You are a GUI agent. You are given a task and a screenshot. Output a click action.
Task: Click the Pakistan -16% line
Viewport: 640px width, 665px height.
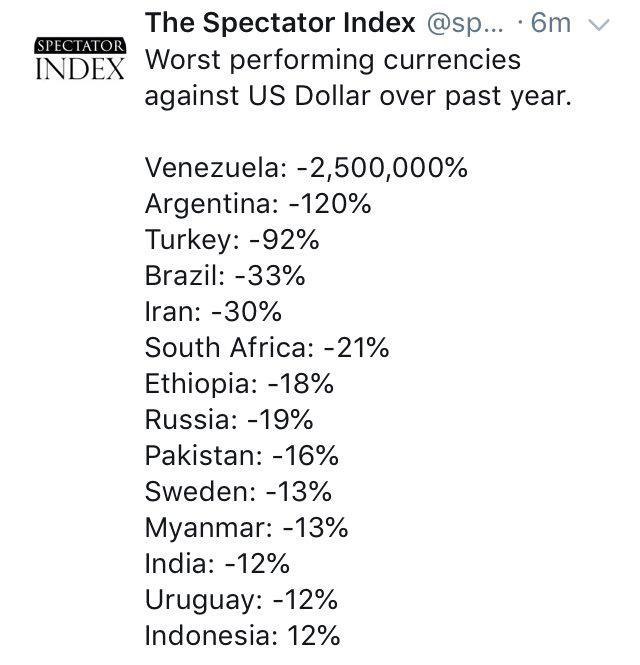[242, 456]
